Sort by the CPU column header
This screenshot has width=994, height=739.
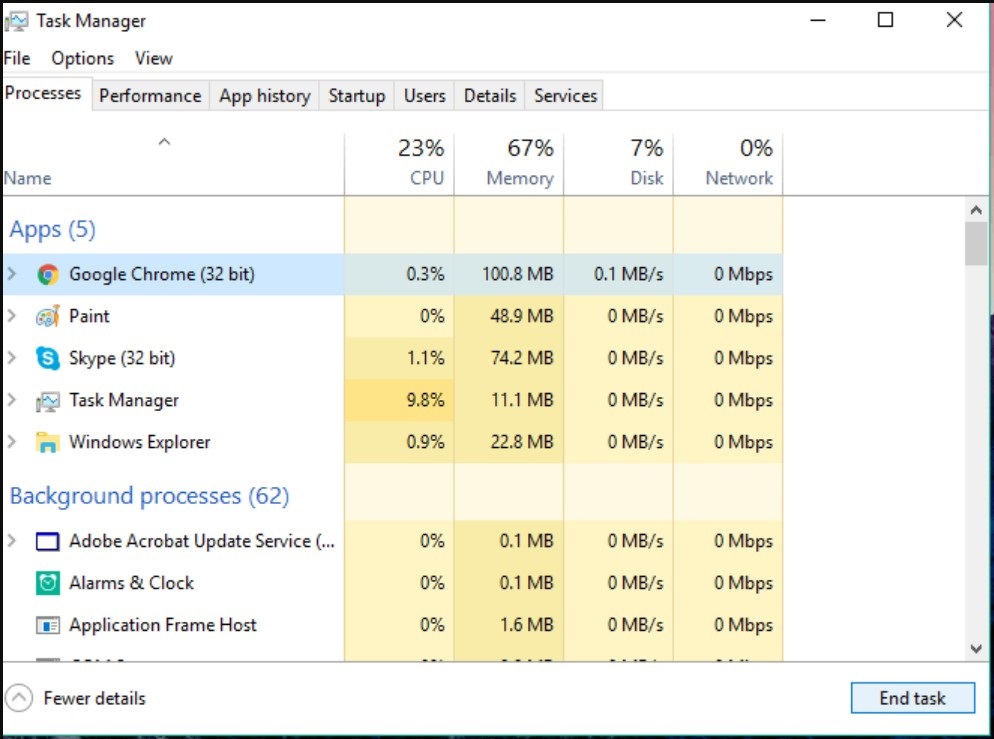[x=399, y=164]
